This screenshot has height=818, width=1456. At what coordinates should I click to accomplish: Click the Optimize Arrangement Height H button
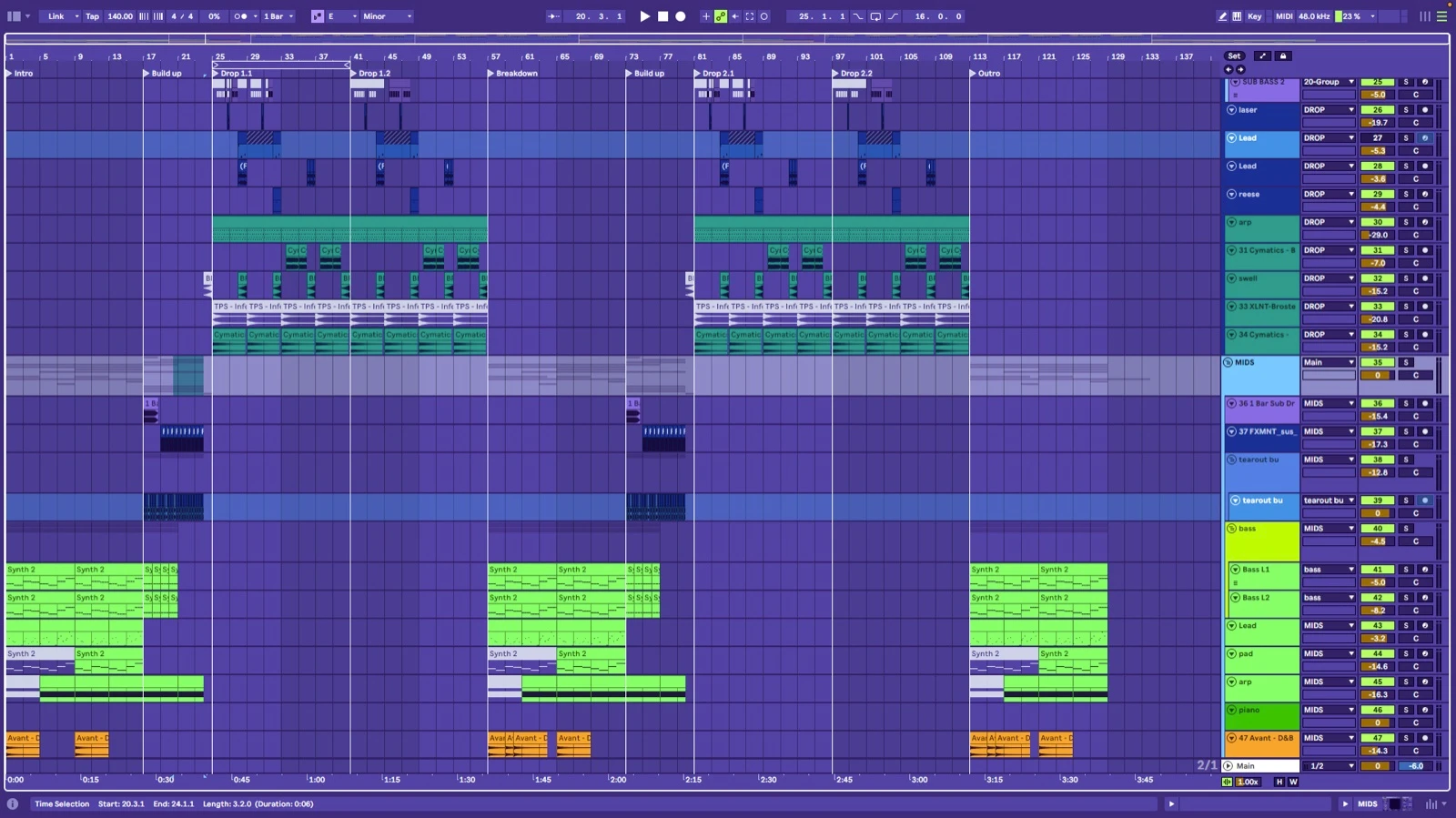tap(1279, 782)
